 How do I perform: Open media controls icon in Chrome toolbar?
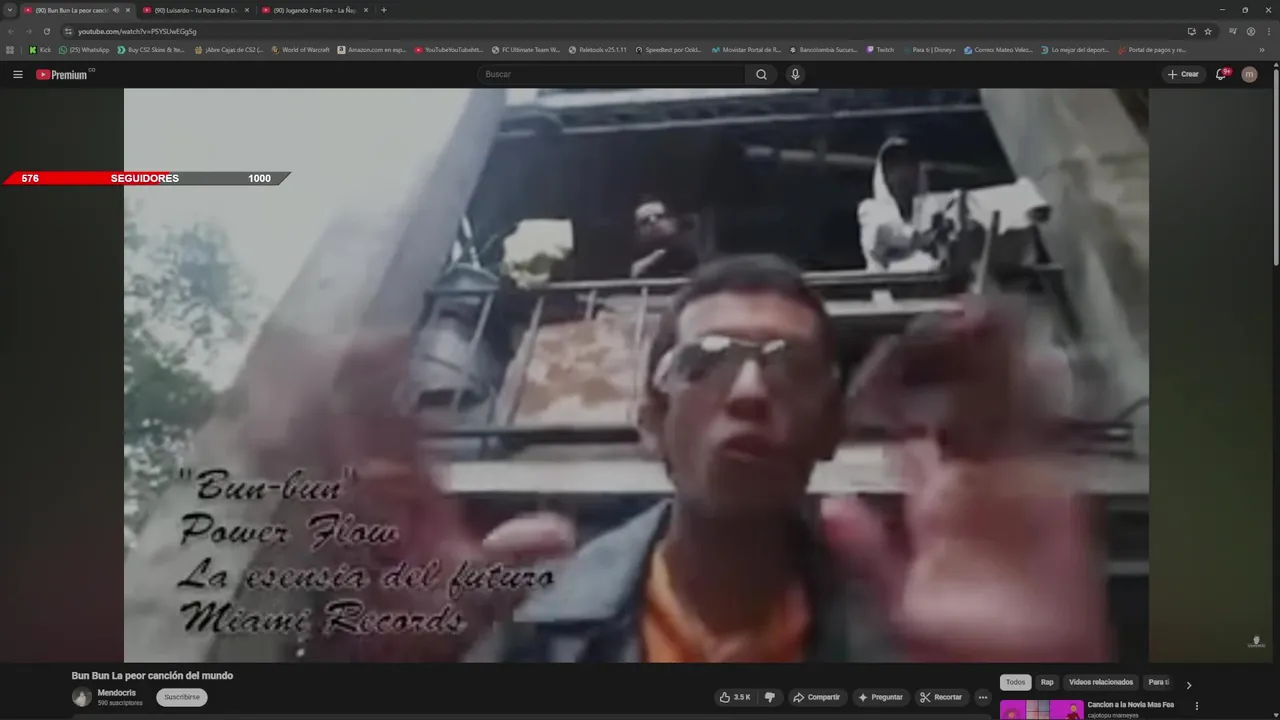click(x=1234, y=31)
